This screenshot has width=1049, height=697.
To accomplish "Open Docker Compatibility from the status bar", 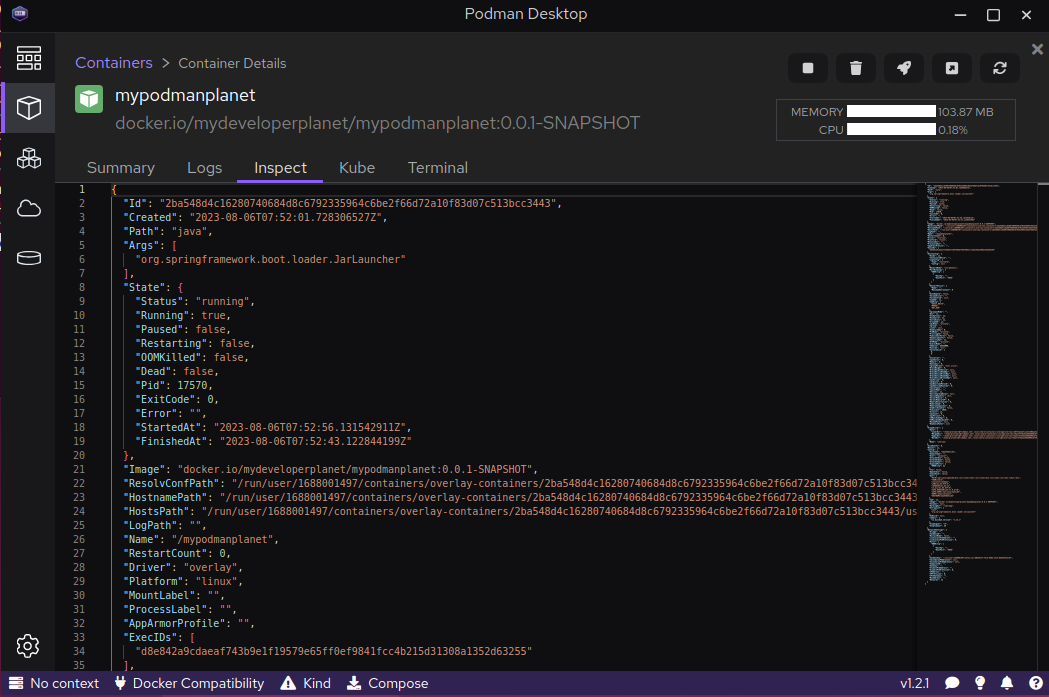I will (189, 683).
